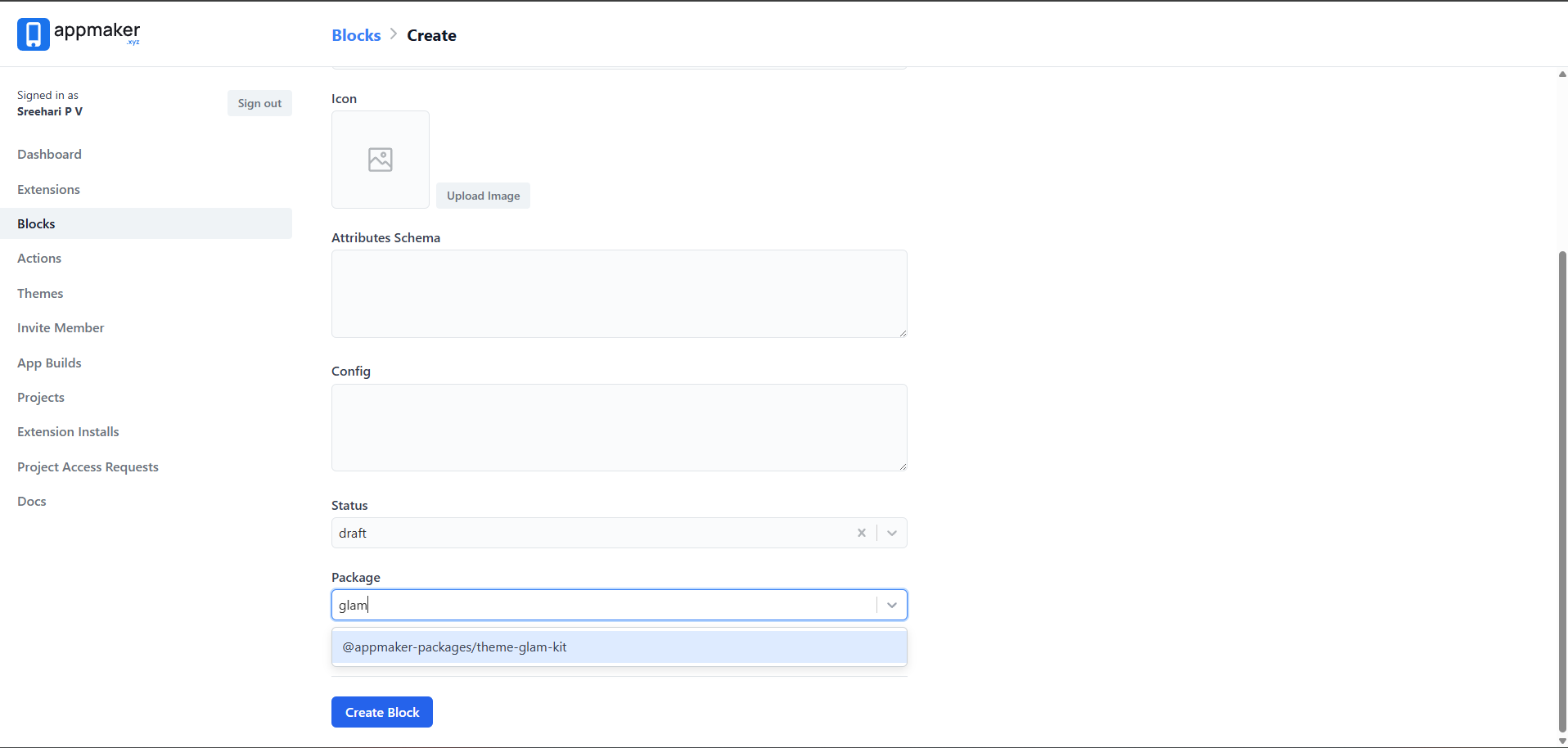Image resolution: width=1568 pixels, height=748 pixels.
Task: Open the Themes page
Action: coord(40,293)
